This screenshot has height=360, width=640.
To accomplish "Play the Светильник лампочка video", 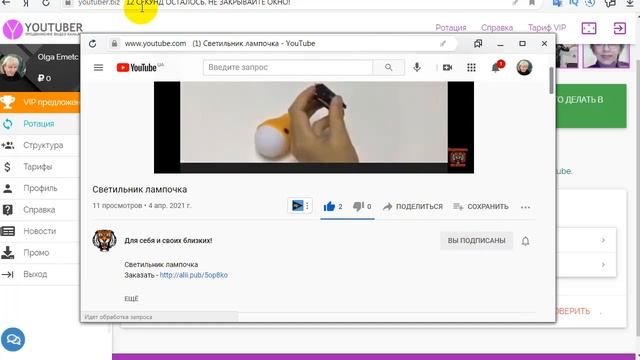I will [314, 127].
